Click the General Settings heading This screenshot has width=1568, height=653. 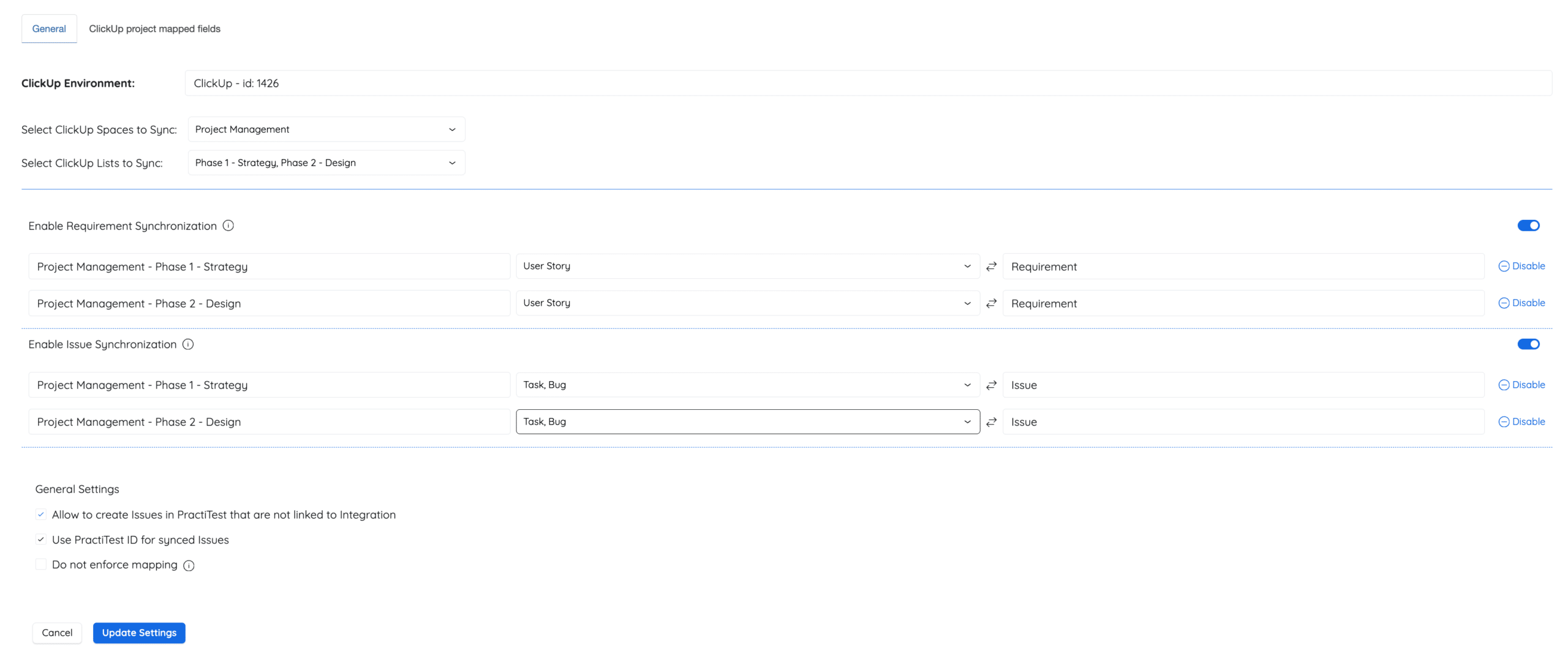point(77,489)
